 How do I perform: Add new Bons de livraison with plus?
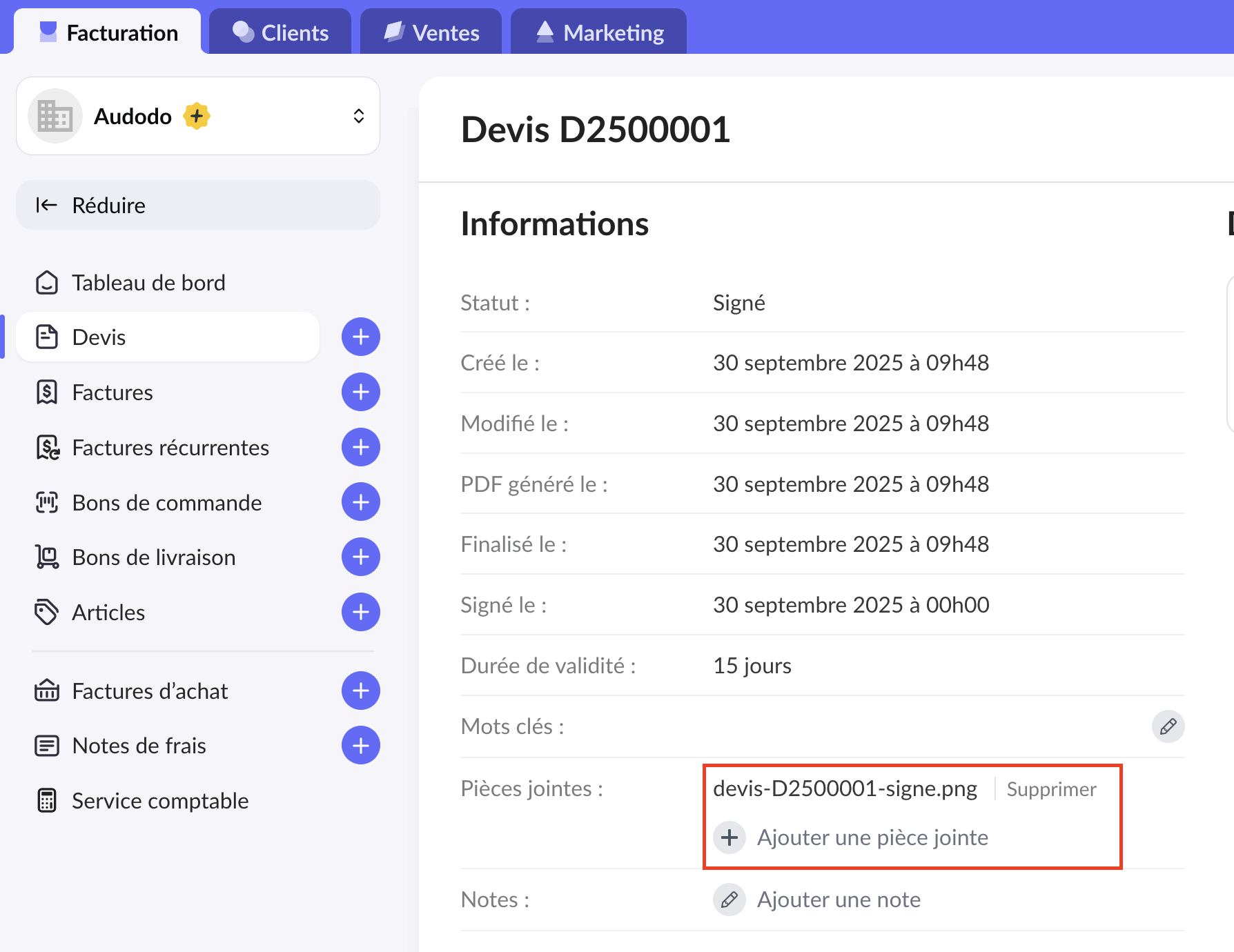pyautogui.click(x=360, y=557)
